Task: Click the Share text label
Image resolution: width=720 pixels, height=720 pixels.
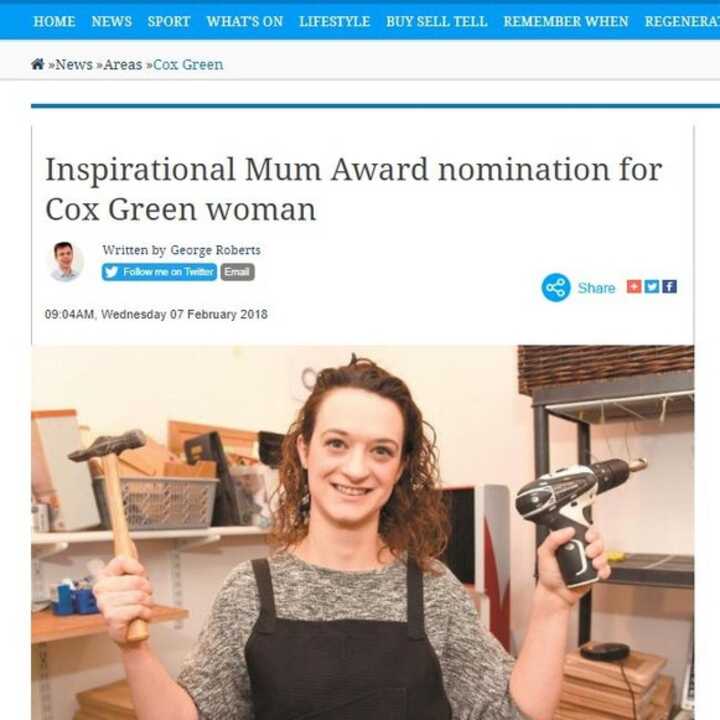Action: [596, 288]
